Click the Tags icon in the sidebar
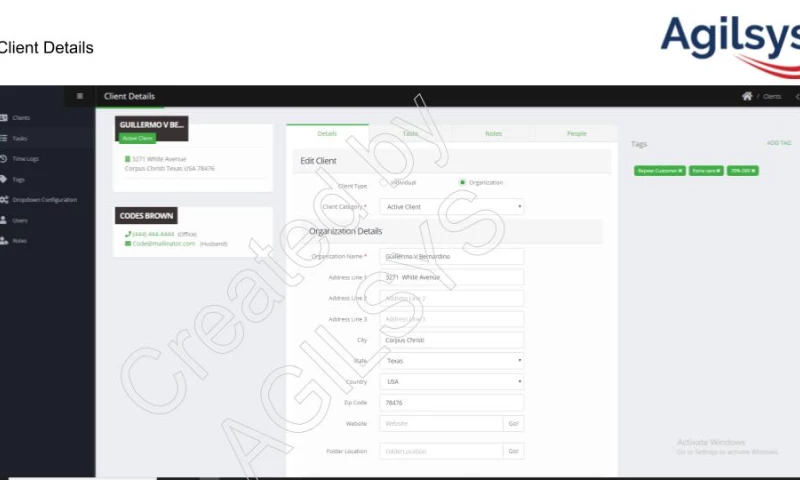 4,179
